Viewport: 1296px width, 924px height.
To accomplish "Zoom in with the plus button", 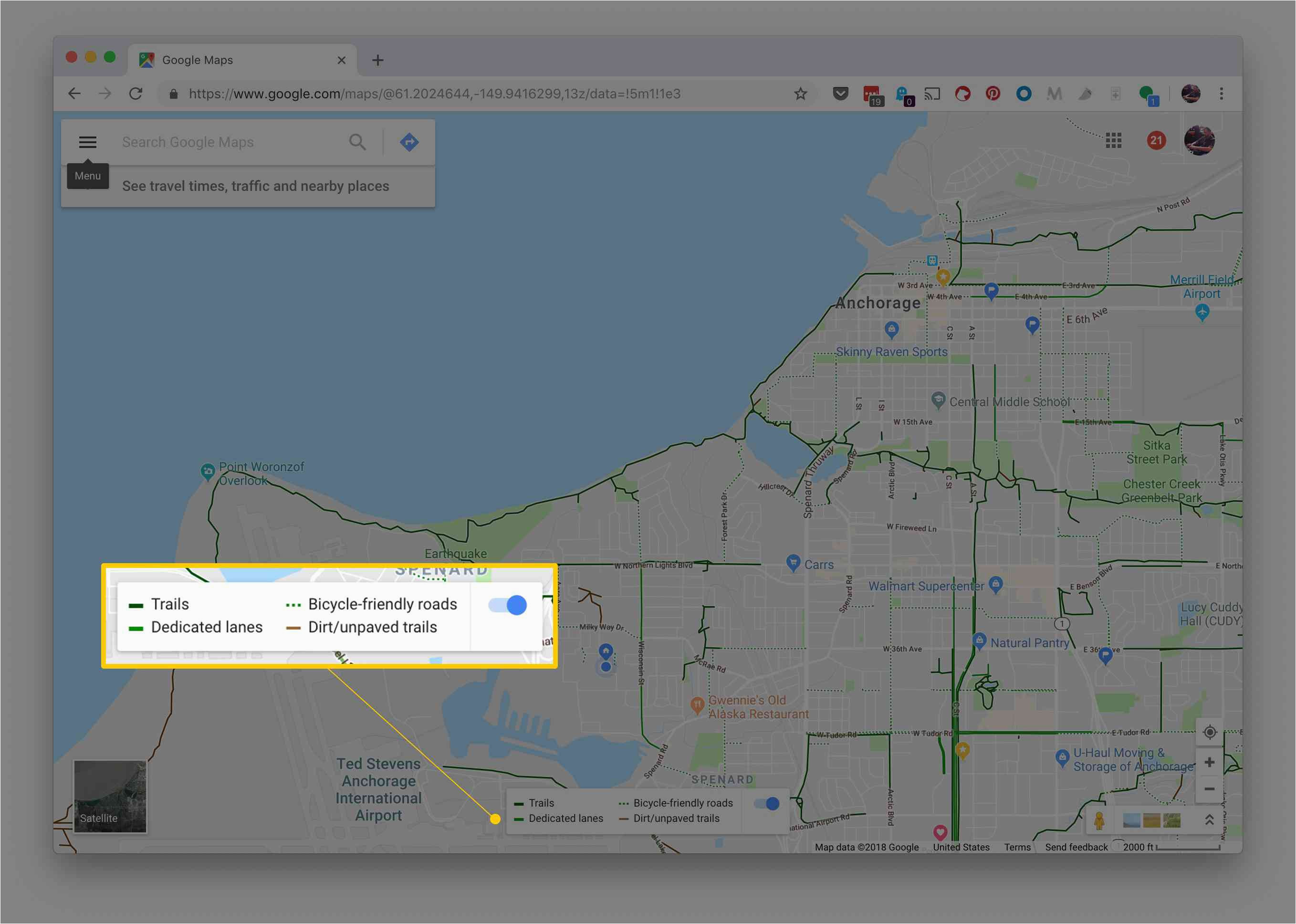I will (x=1210, y=762).
